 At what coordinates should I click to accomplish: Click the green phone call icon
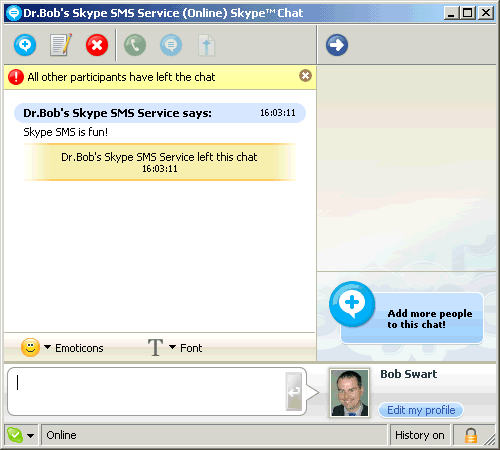[135, 45]
